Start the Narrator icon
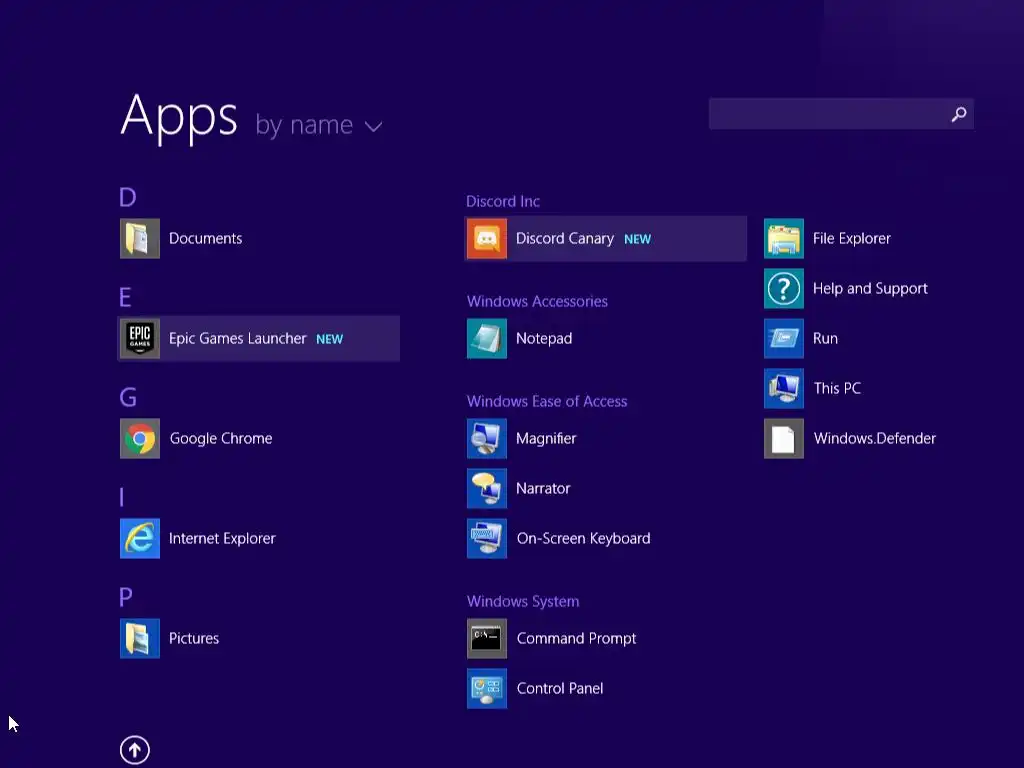Screen dimensions: 1024x768 [x=487, y=488]
